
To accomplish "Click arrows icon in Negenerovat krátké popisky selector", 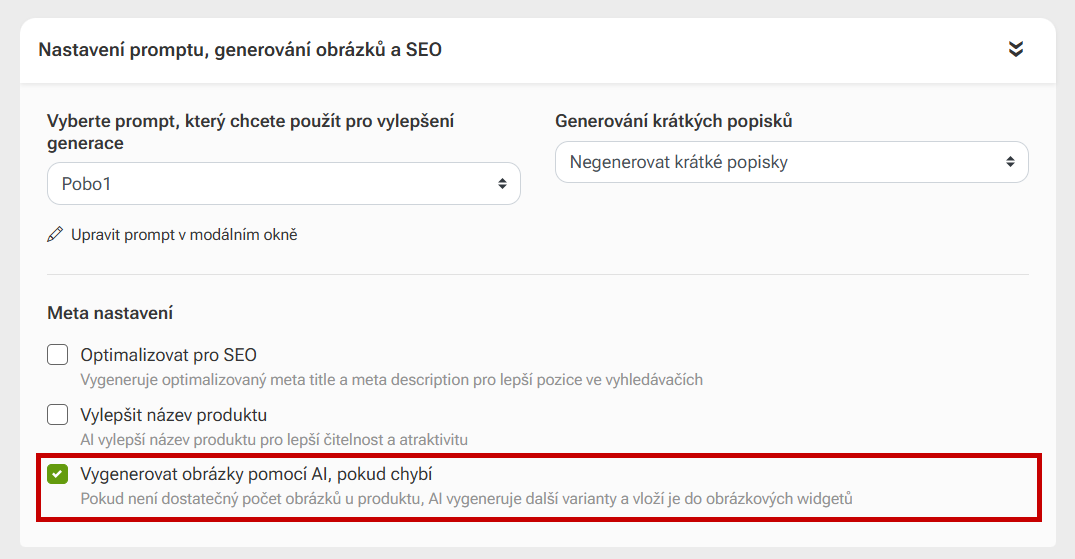I will click(1010, 161).
